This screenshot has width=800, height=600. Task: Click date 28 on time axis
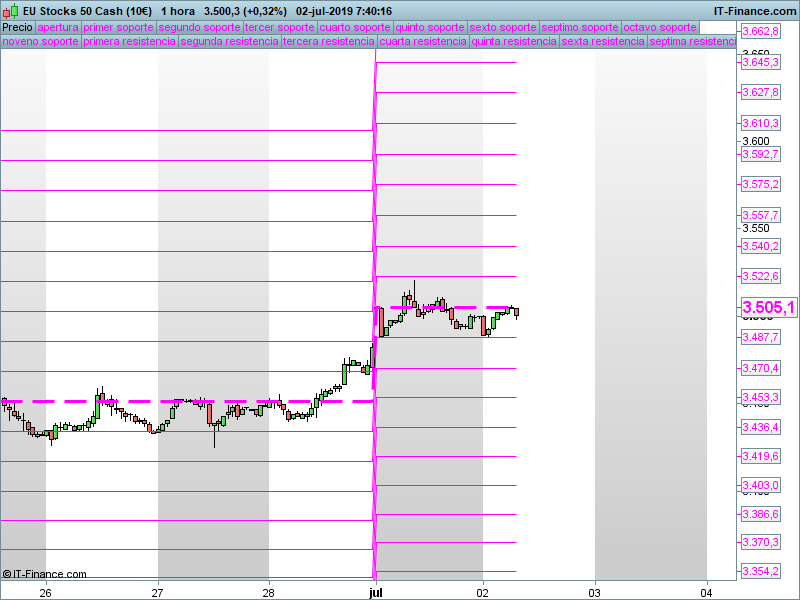point(268,593)
